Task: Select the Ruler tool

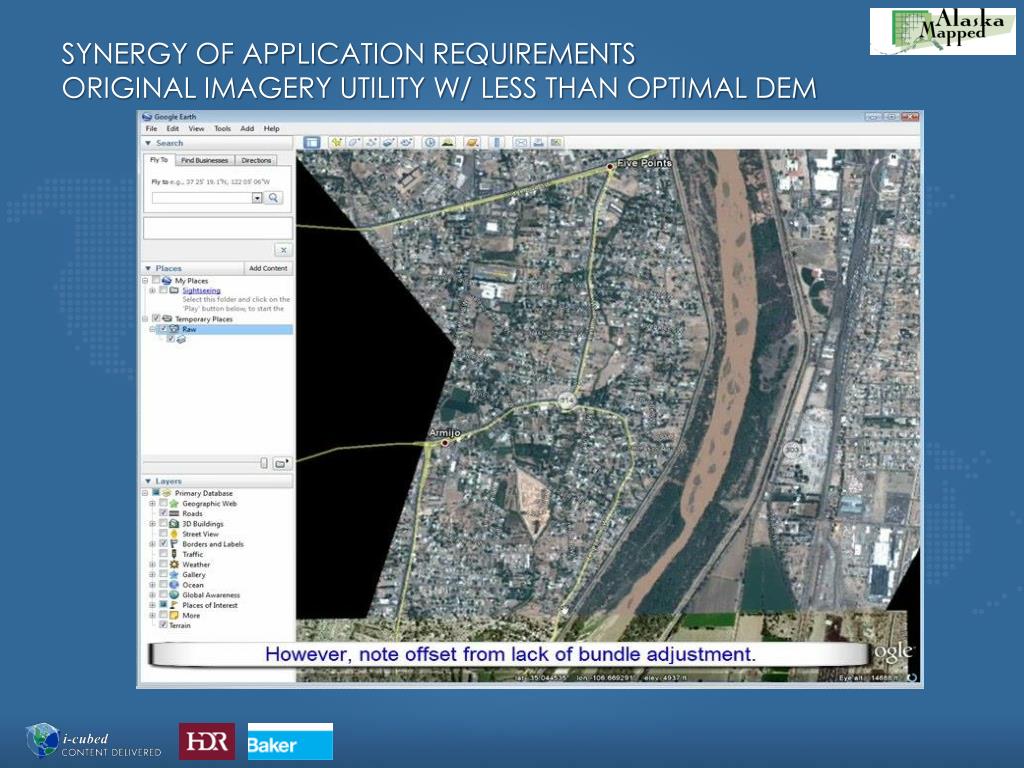Action: click(497, 142)
